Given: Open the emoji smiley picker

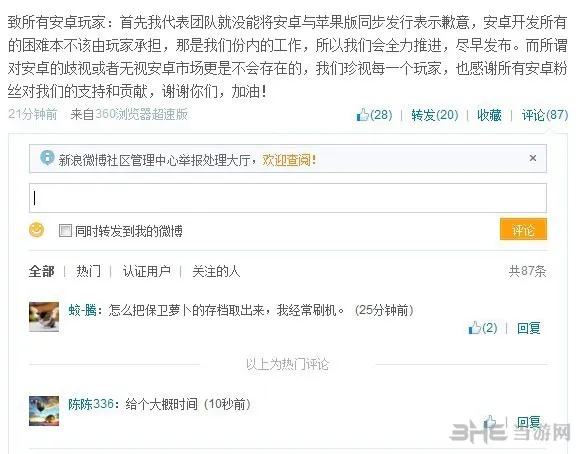Looking at the screenshot, I should 37,230.
